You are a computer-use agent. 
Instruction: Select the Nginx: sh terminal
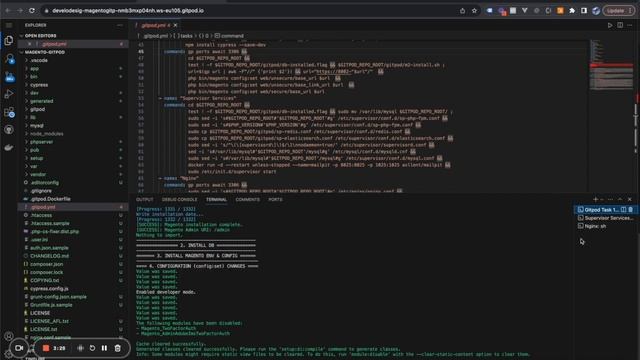pyautogui.click(x=605, y=226)
